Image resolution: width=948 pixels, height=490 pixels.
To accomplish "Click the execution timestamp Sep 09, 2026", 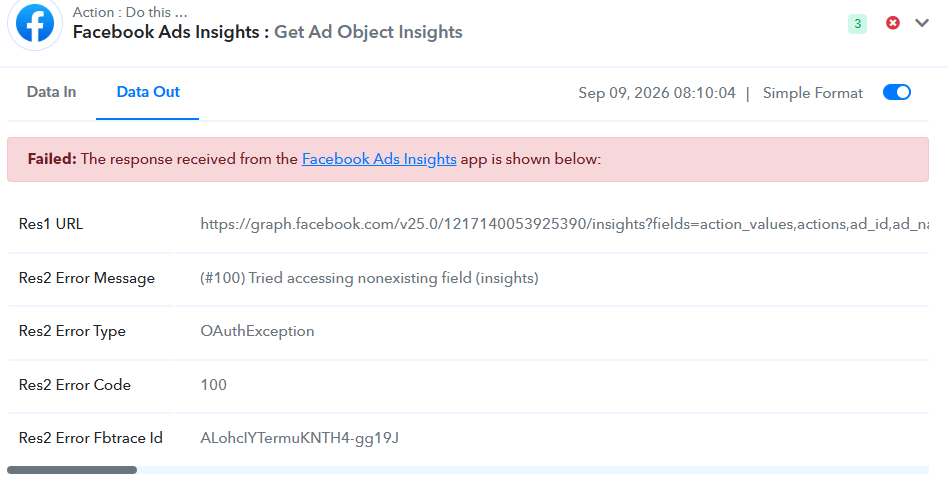I will coord(657,93).
